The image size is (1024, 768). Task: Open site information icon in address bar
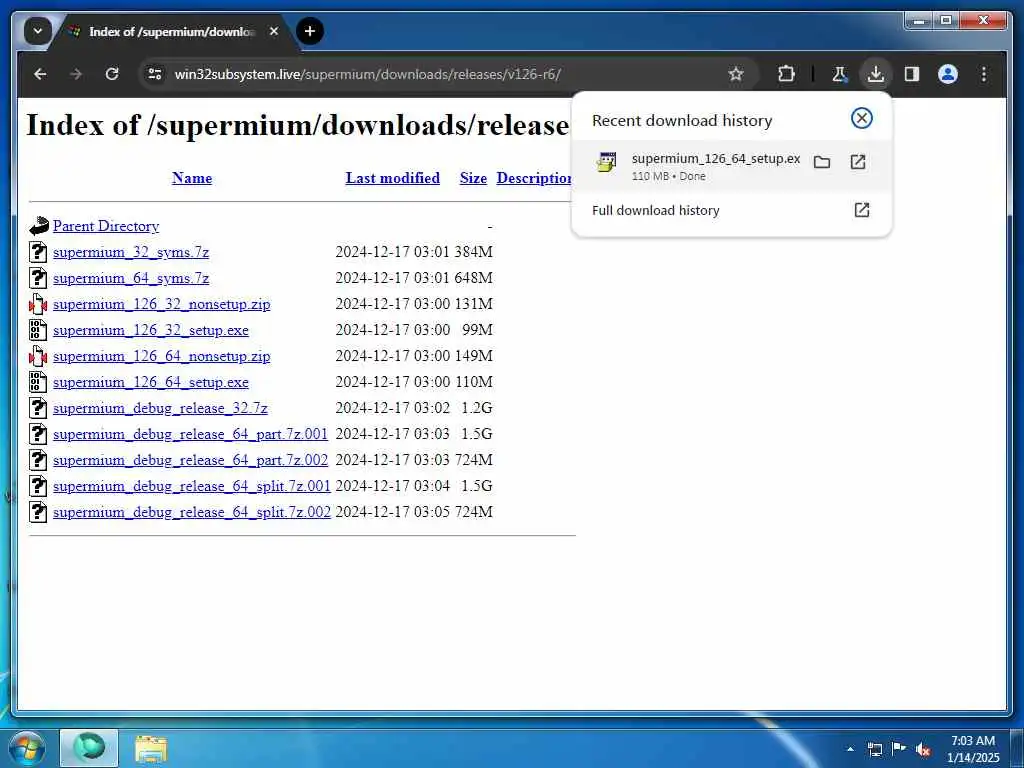pos(155,74)
